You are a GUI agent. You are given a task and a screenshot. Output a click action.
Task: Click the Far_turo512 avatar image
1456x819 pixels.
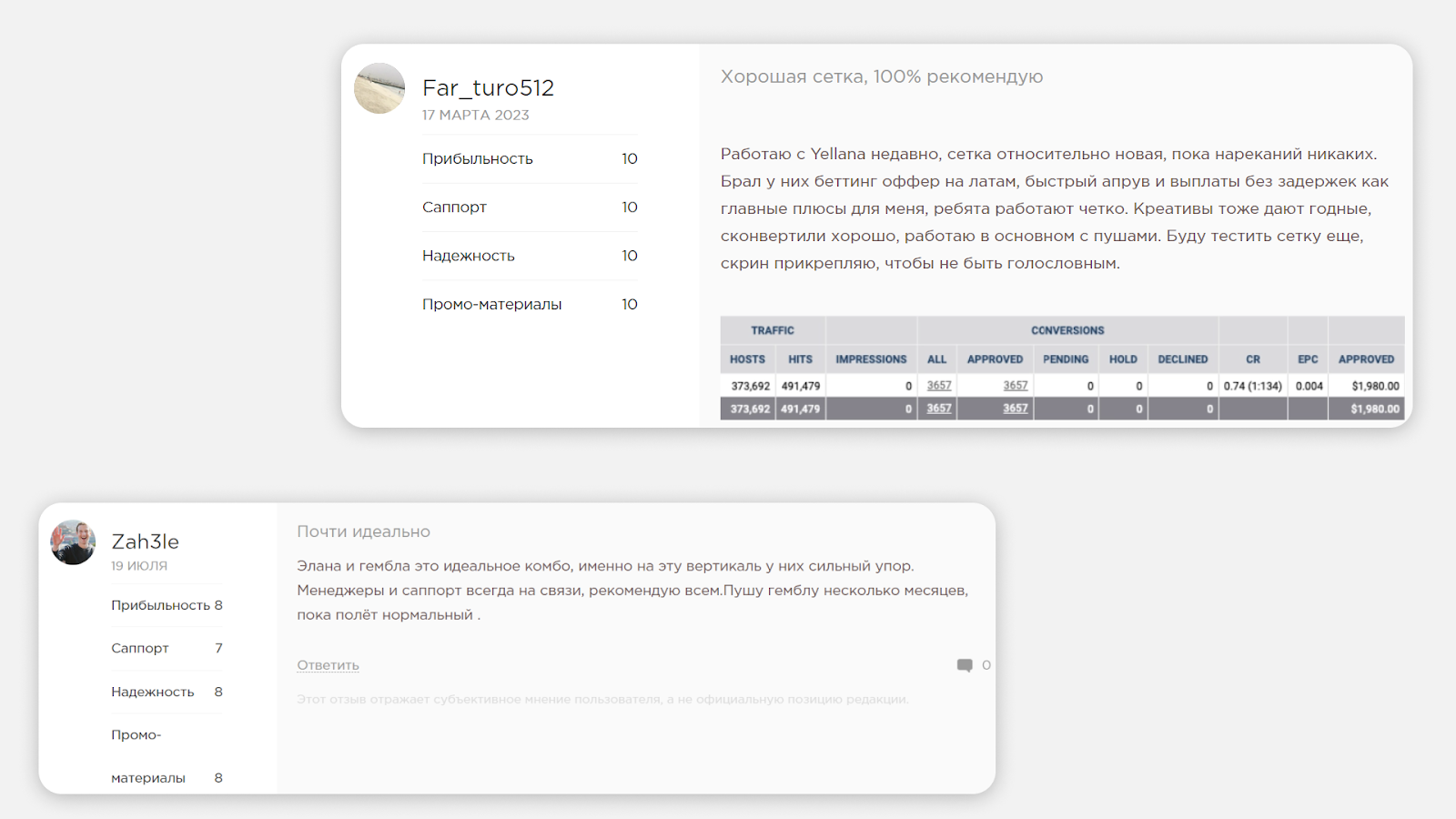click(x=379, y=88)
